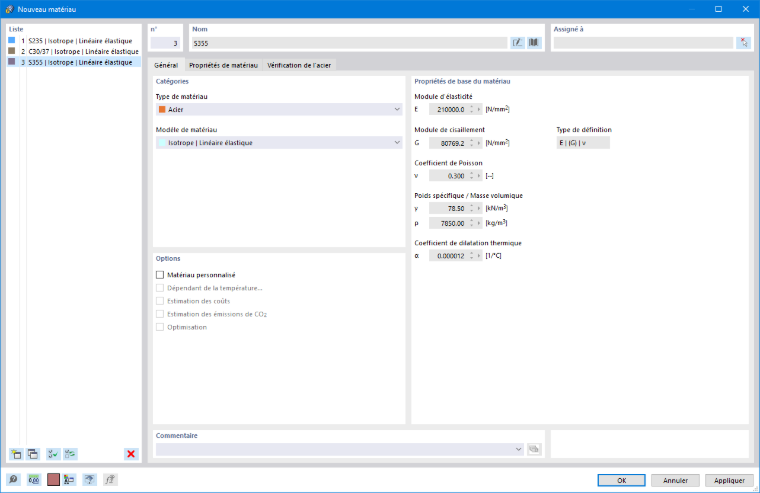This screenshot has height=493, width=760.
Task: Switch to the Propriétés de matériau tab
Action: coord(223,65)
